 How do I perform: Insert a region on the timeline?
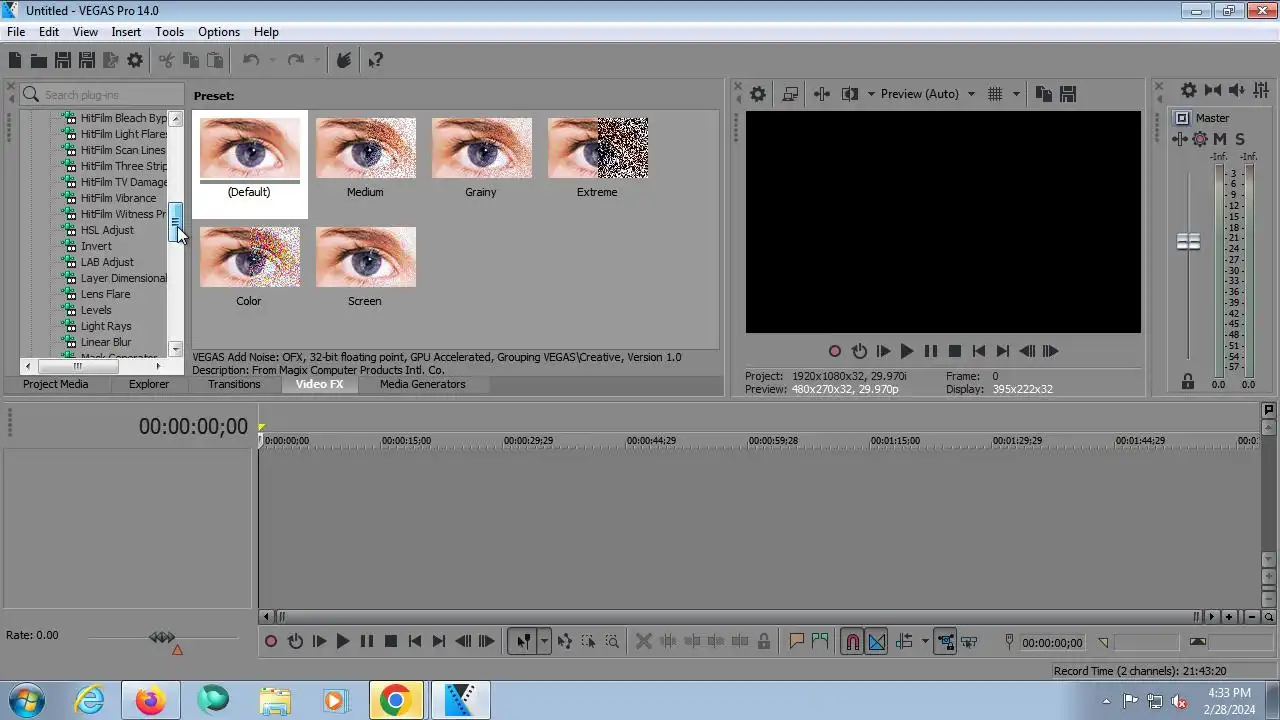(820, 642)
